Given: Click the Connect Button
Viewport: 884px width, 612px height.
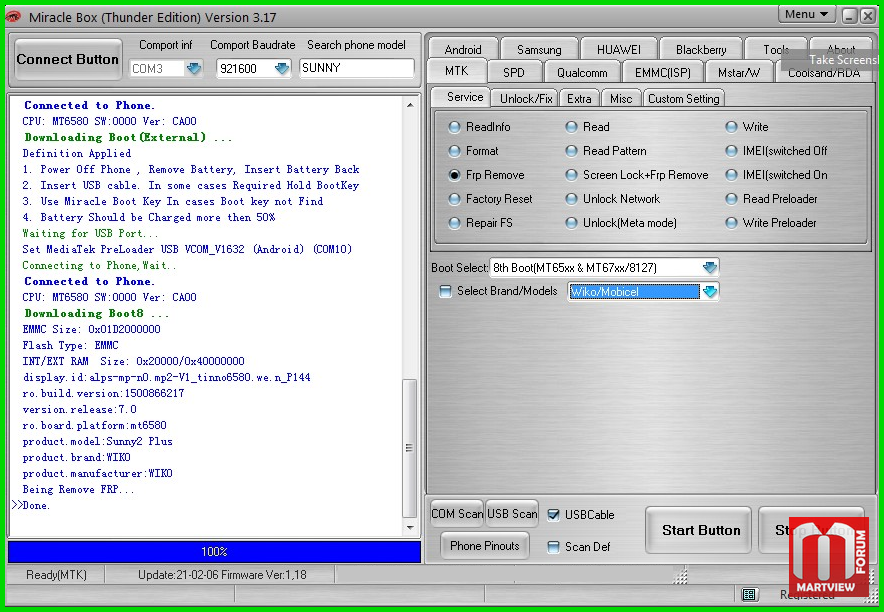Looking at the screenshot, I should (x=68, y=59).
